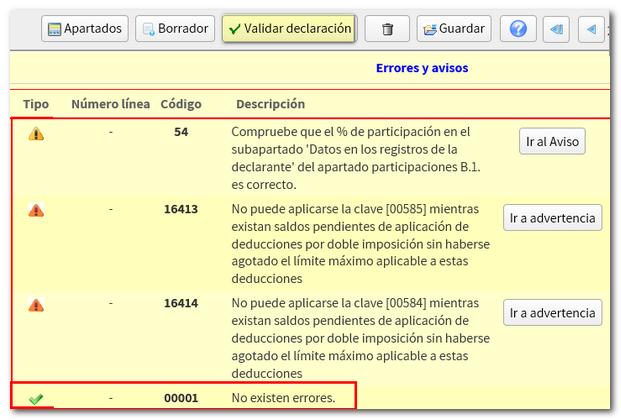Select red warning icon for code 16413
The height and width of the screenshot is (420, 621).
[36, 210]
